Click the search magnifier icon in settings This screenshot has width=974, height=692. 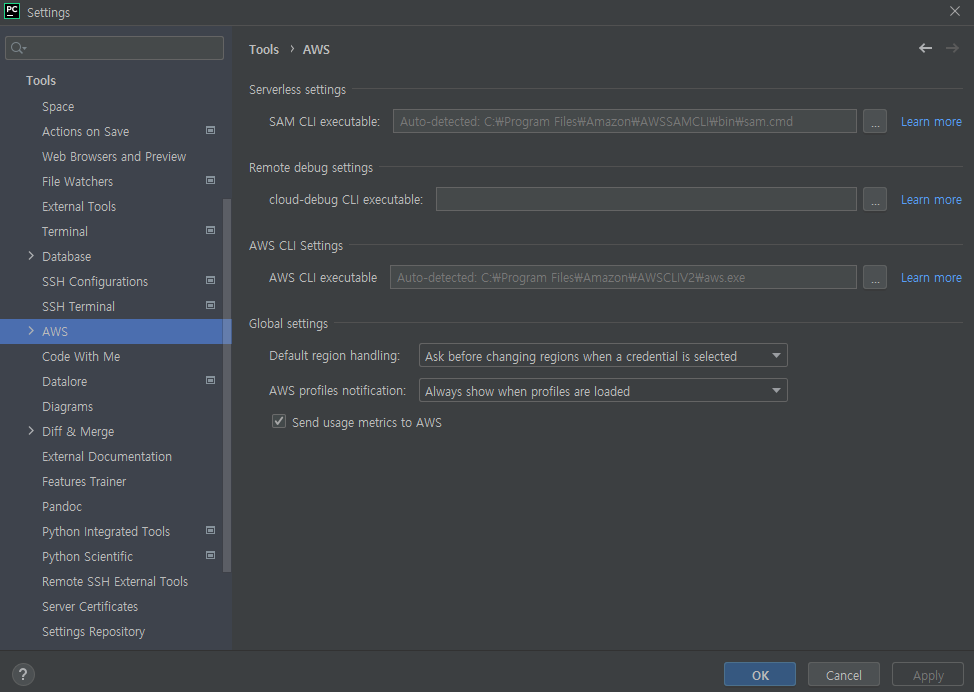click(17, 48)
